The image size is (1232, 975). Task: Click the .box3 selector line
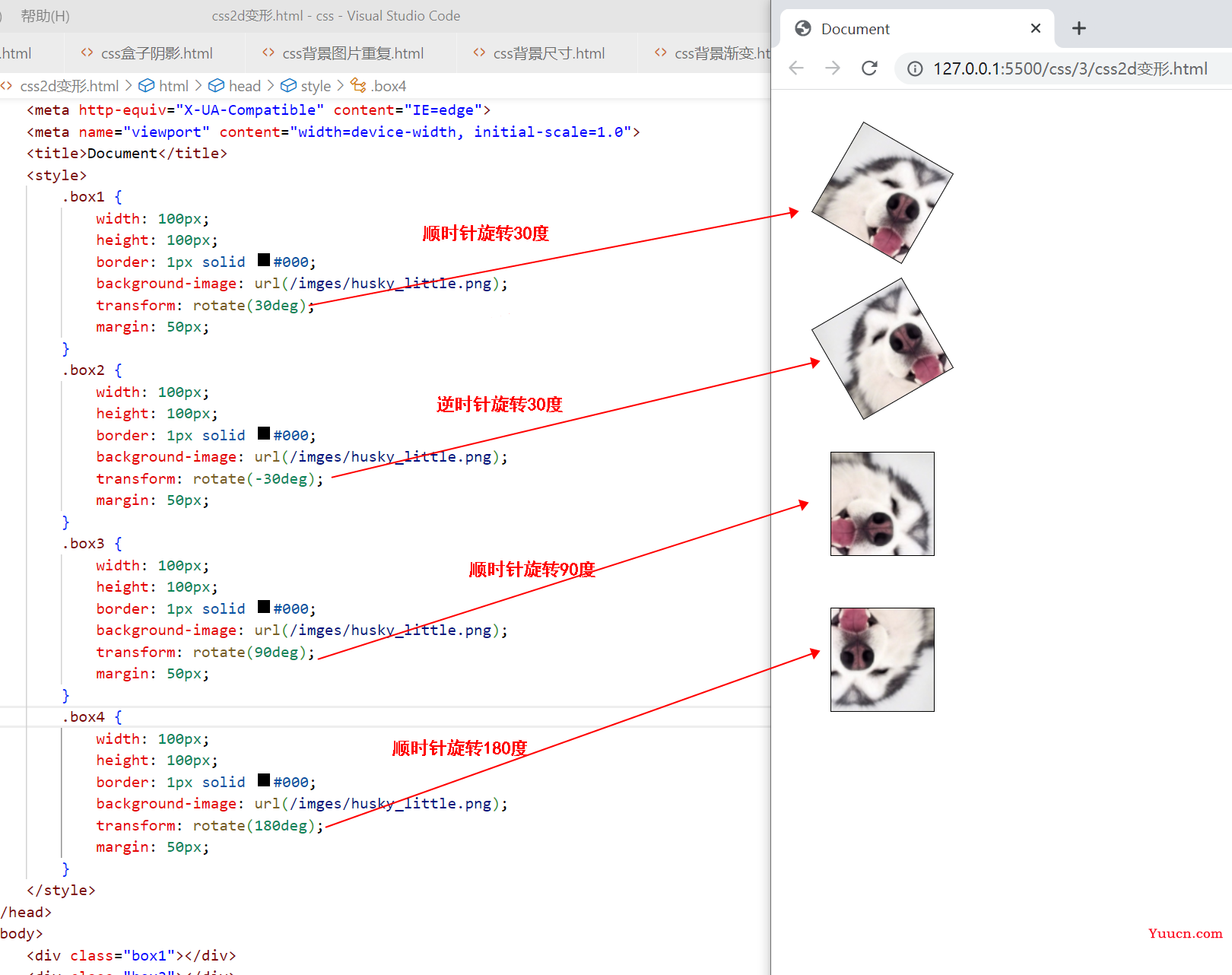pyautogui.click(x=91, y=544)
